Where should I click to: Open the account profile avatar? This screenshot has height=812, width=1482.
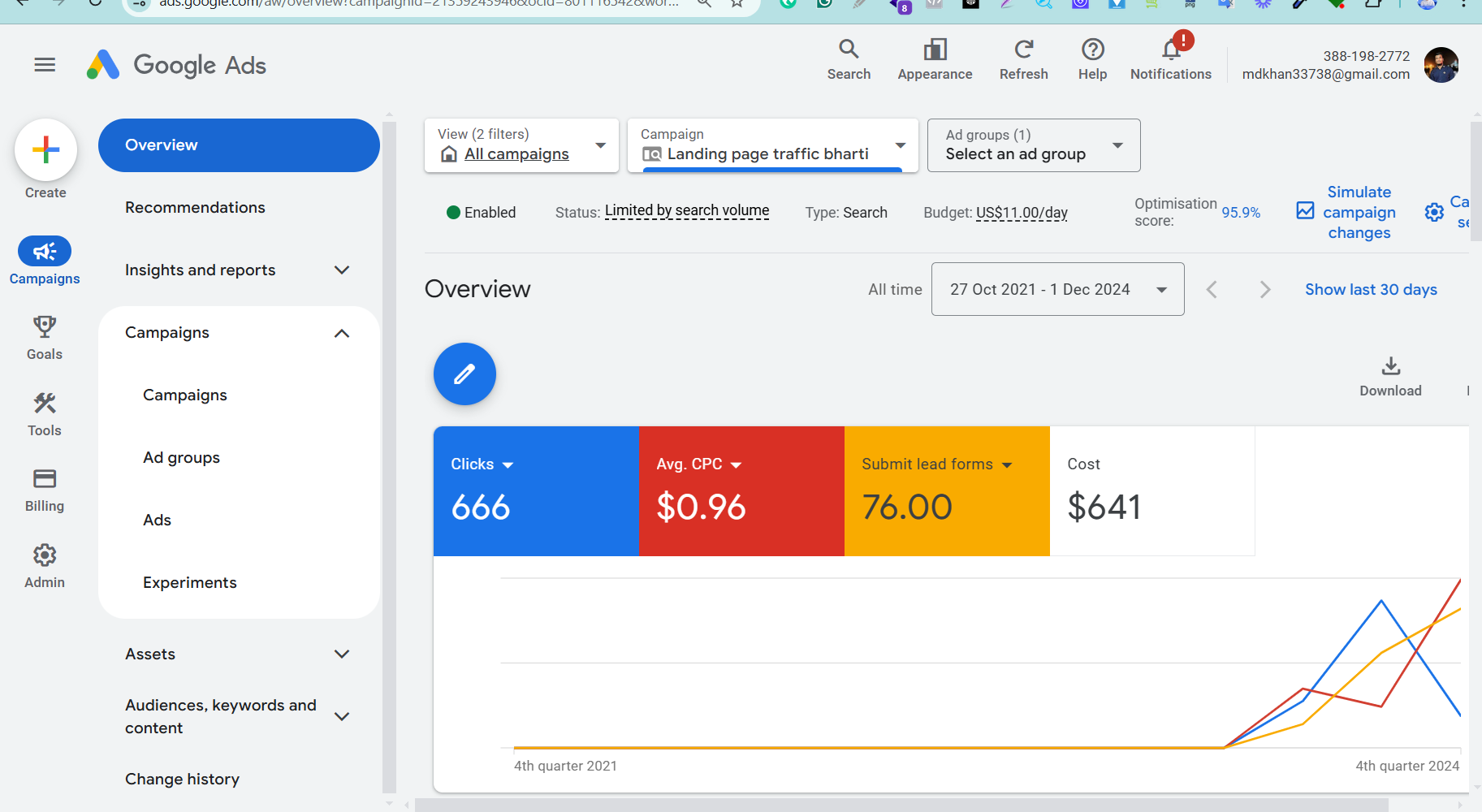click(x=1441, y=65)
